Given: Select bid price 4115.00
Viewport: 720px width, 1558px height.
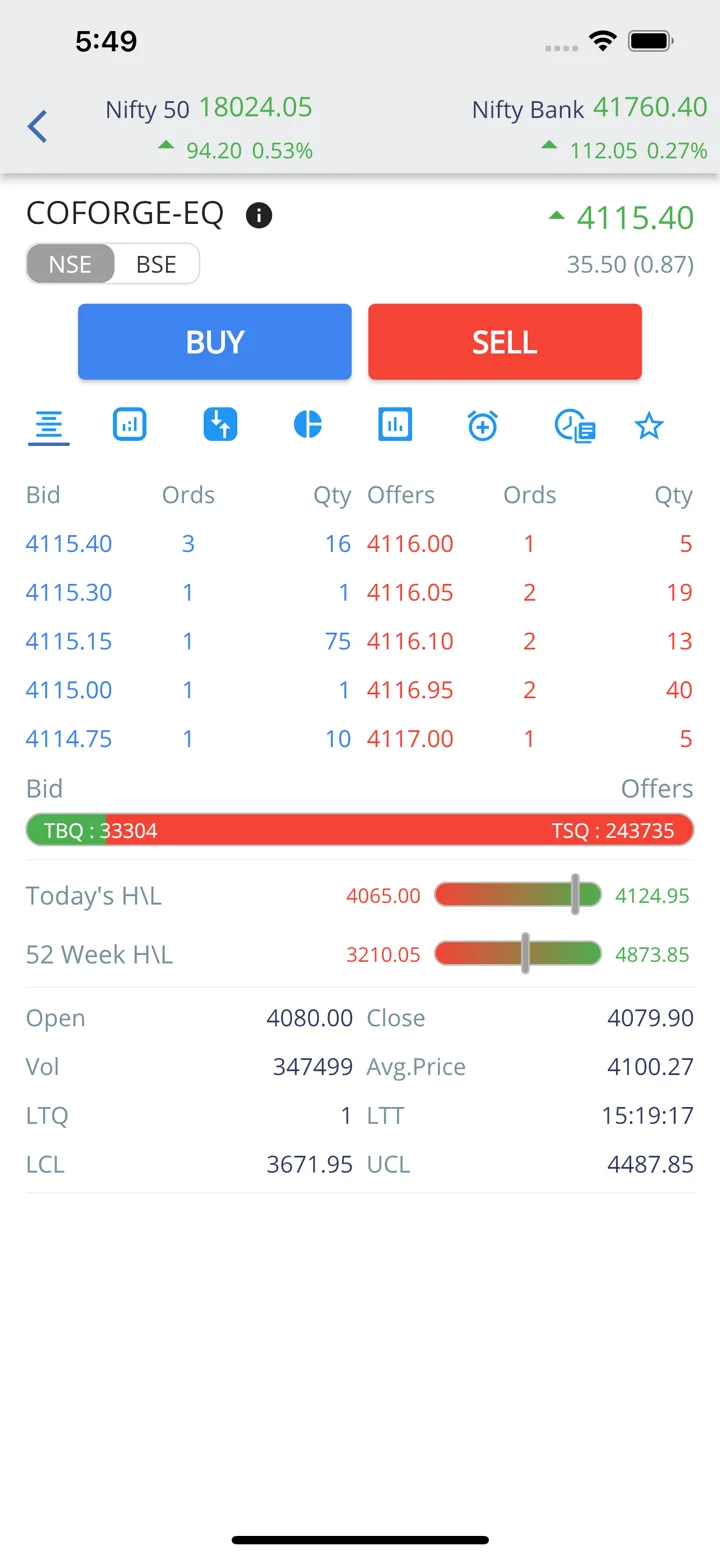Looking at the screenshot, I should (69, 690).
